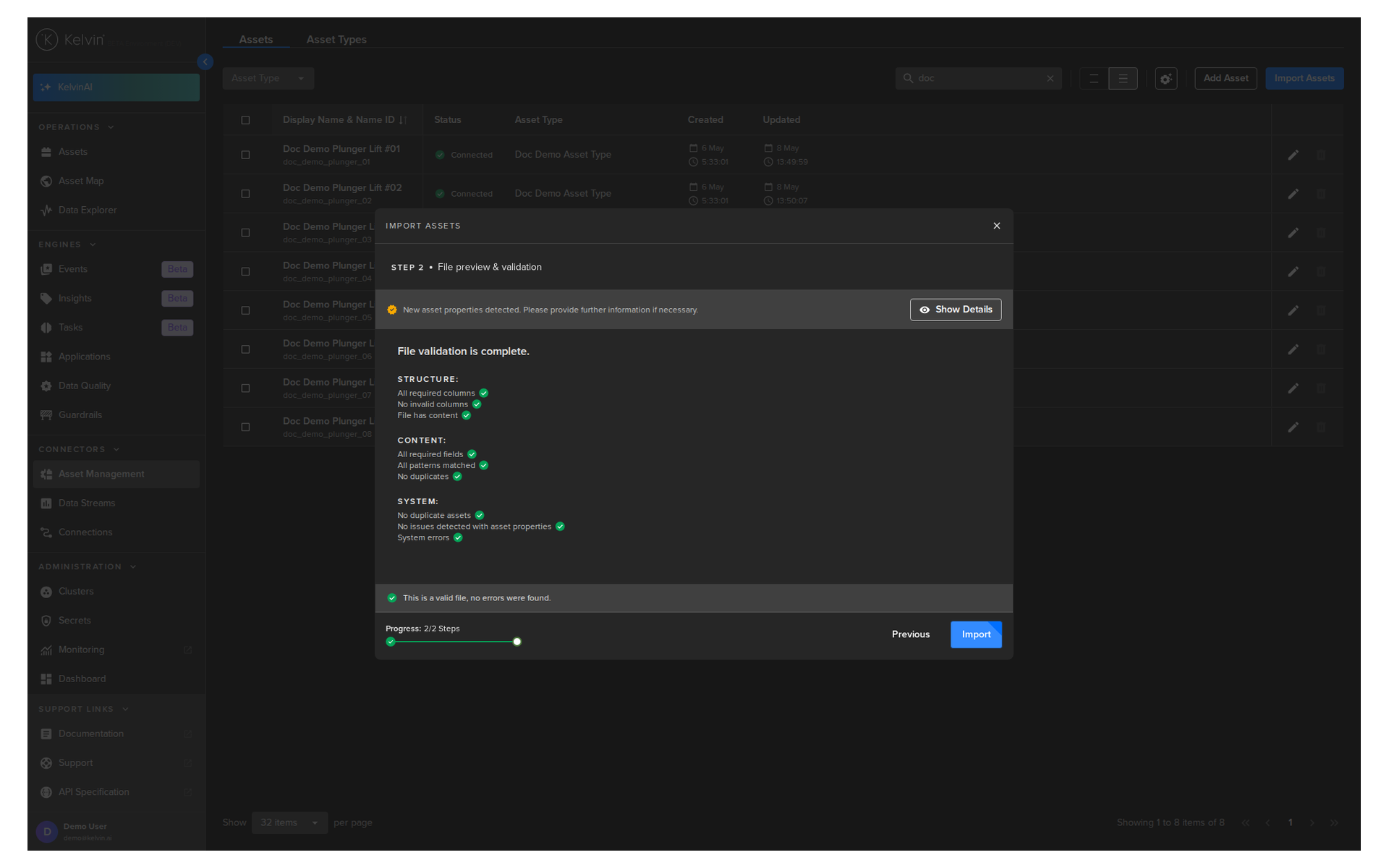1389x868 pixels.
Task: Close the Import Assets dialog
Action: click(x=997, y=226)
